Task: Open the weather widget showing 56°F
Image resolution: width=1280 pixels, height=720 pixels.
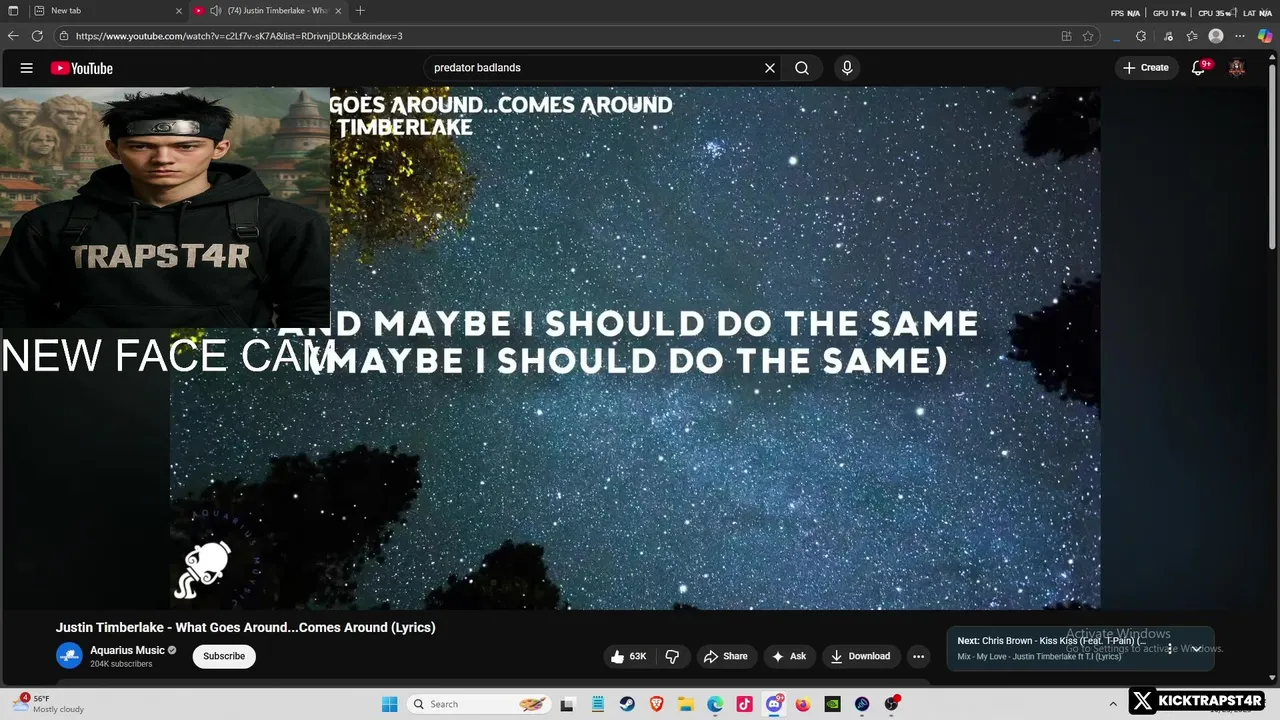Action: [x=50, y=704]
